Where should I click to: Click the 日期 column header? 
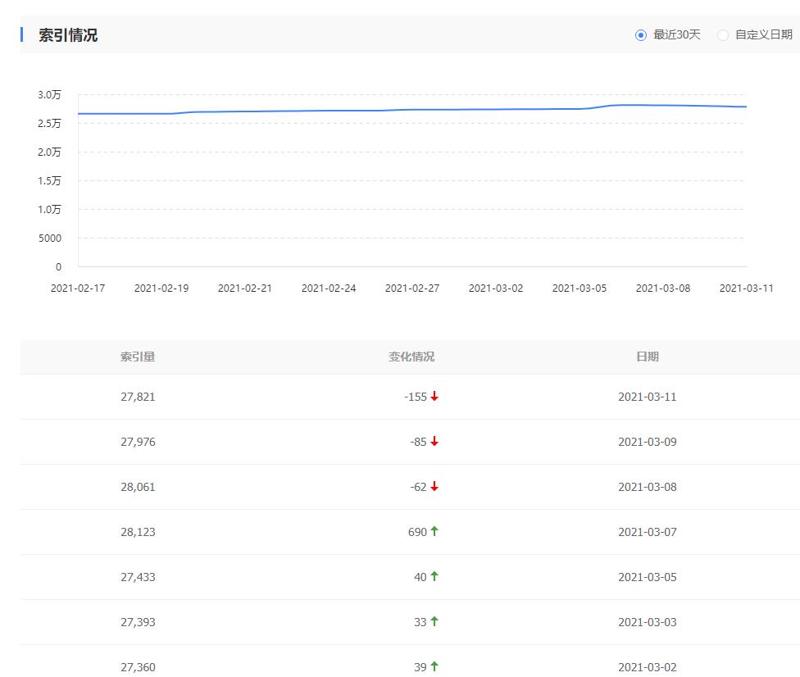tap(647, 357)
